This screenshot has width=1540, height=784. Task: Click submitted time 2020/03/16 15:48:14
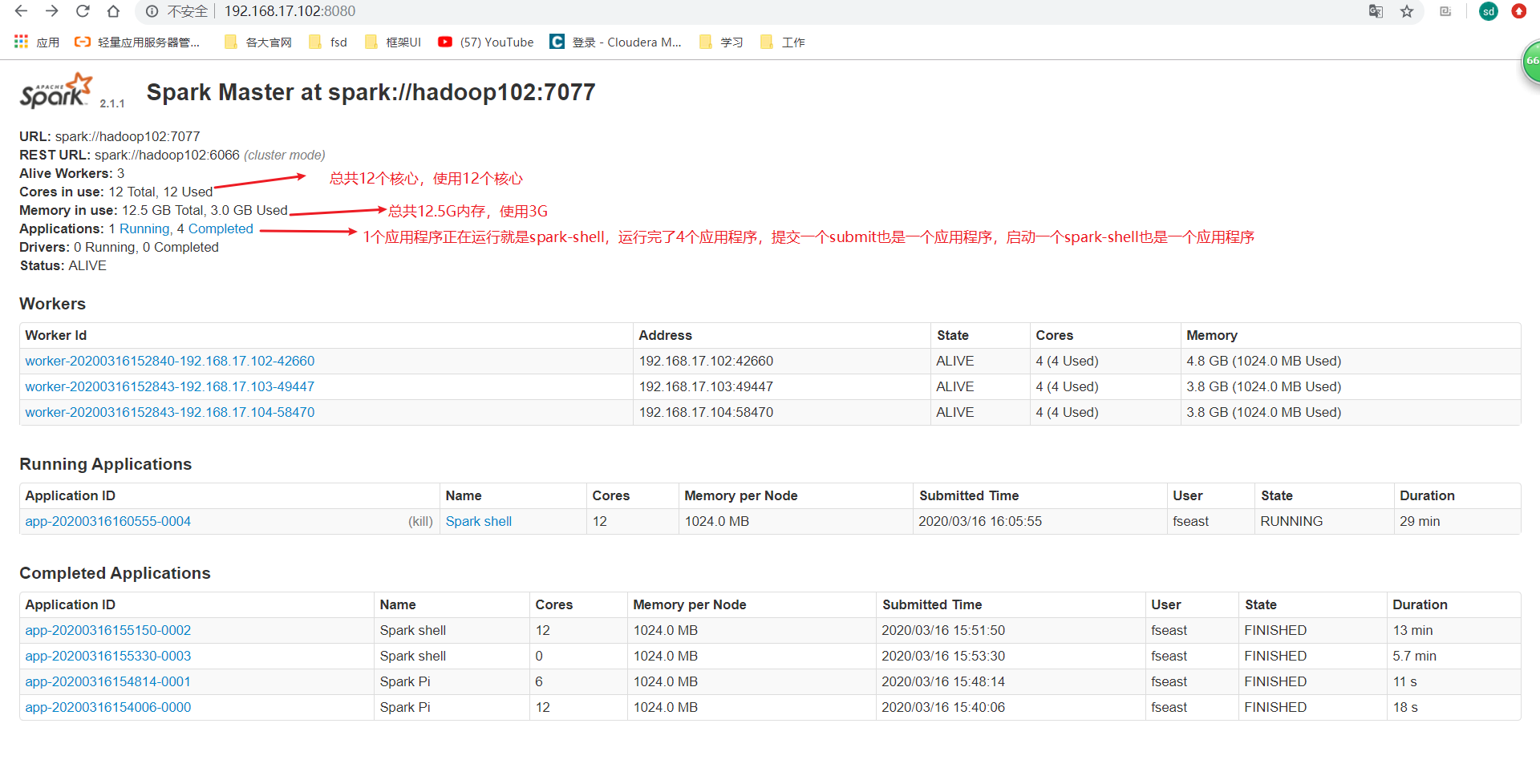(943, 681)
